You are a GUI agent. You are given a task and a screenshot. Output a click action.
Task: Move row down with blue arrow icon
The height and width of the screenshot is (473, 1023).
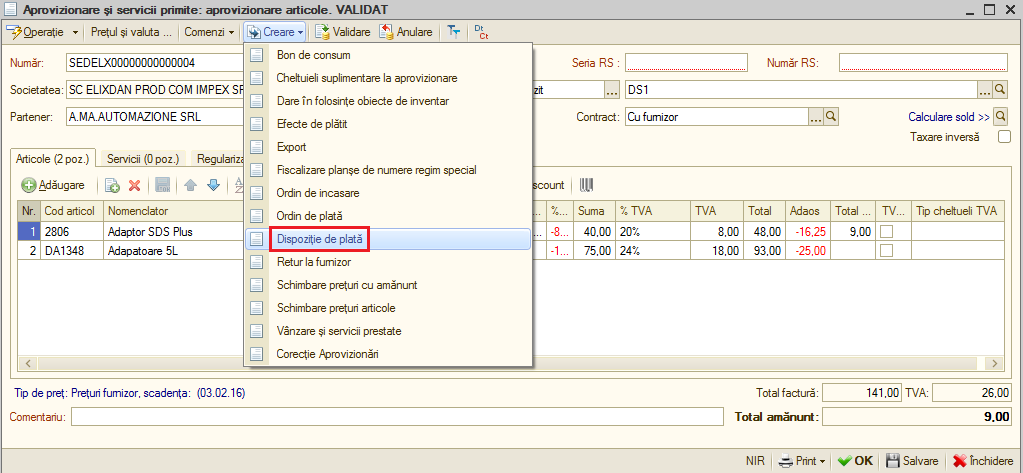(213, 185)
